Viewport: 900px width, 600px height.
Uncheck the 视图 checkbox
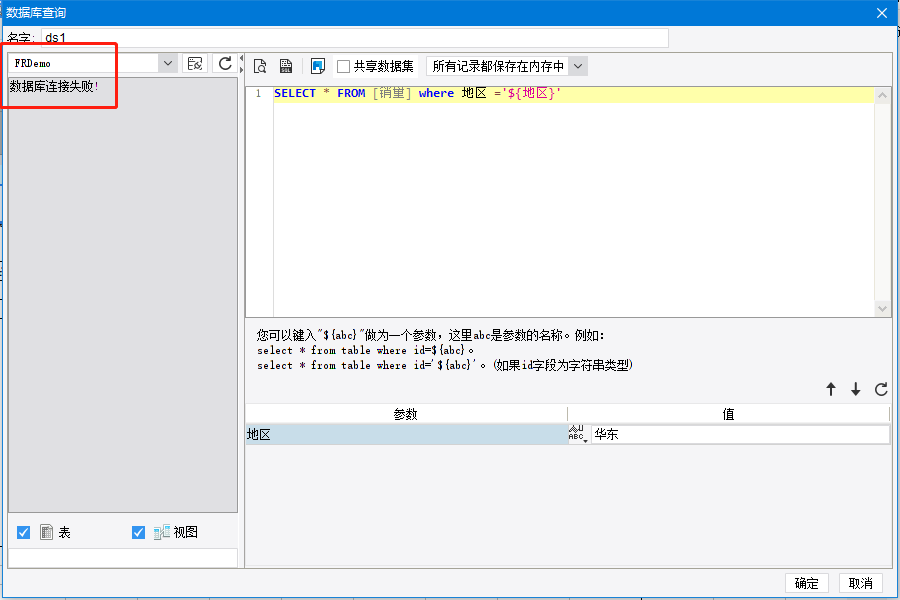[138, 532]
